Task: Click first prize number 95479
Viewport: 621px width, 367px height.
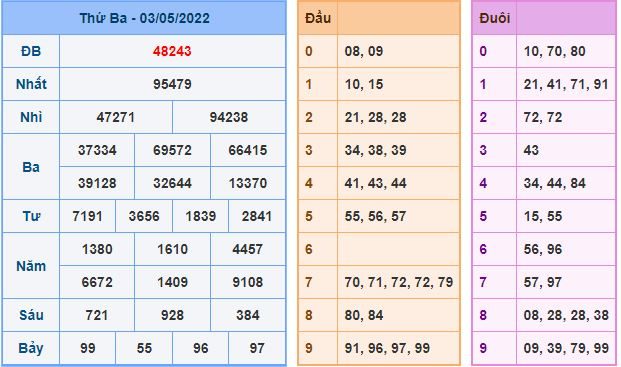Action: (172, 84)
